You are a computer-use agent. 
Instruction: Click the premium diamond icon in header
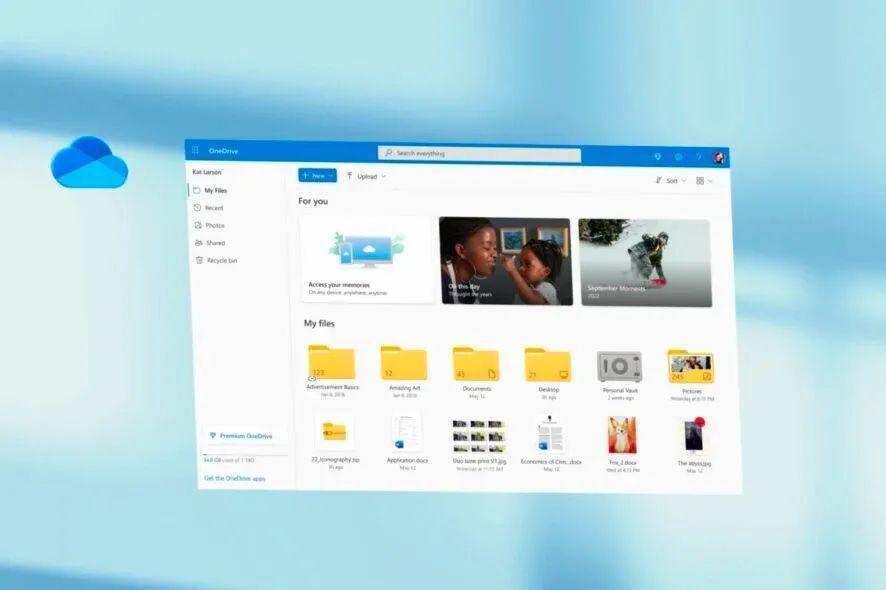click(657, 156)
